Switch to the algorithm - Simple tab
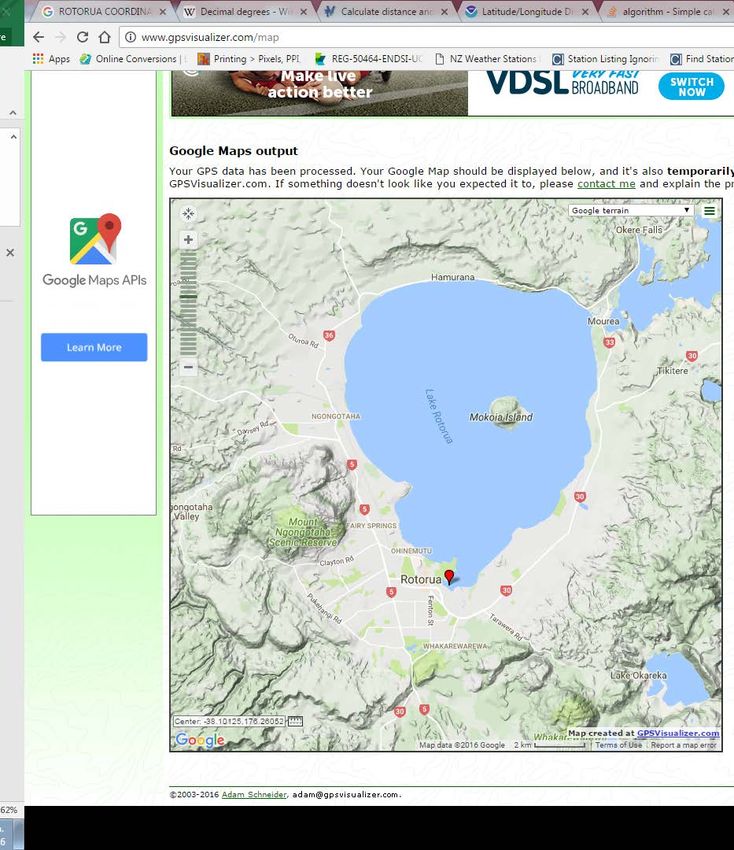The width and height of the screenshot is (734, 850). [x=667, y=11]
